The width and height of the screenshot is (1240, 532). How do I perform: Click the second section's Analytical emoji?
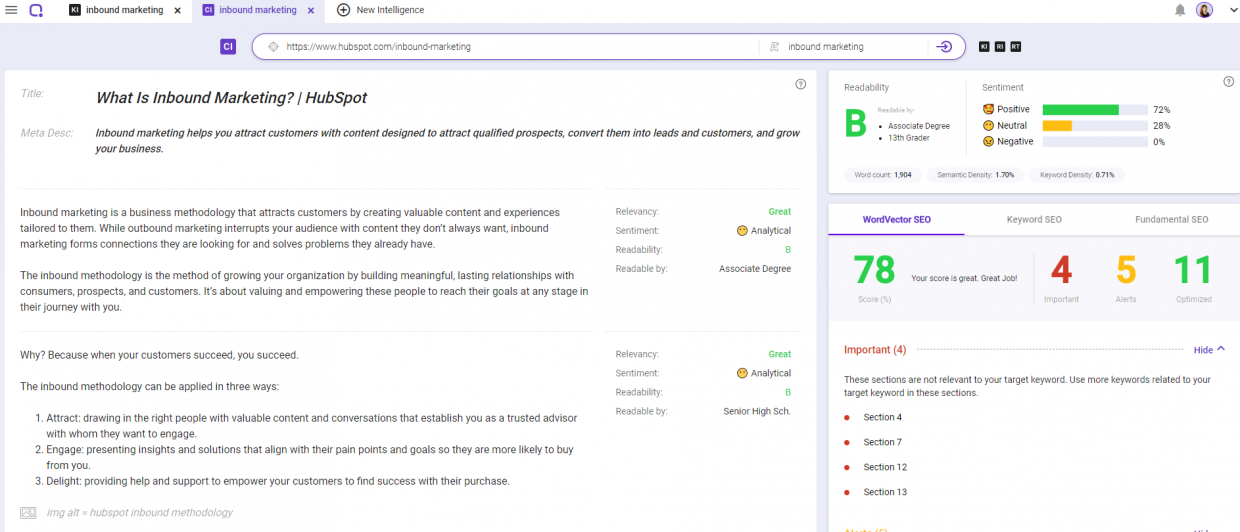742,373
